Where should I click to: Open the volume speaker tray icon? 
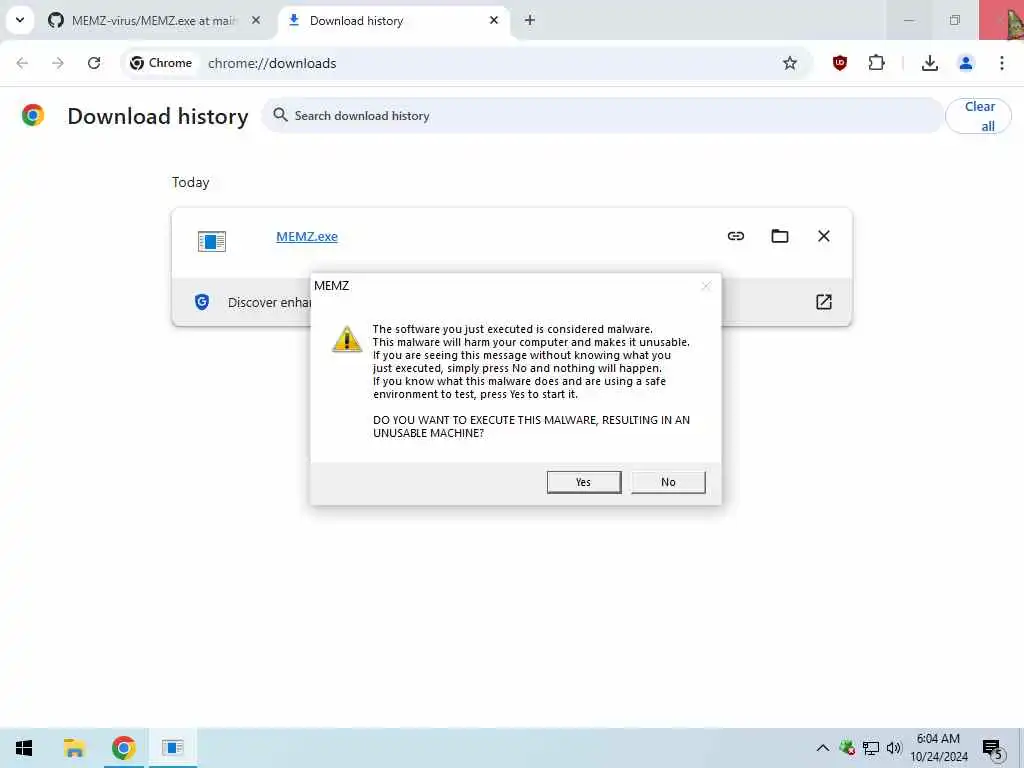tap(894, 748)
